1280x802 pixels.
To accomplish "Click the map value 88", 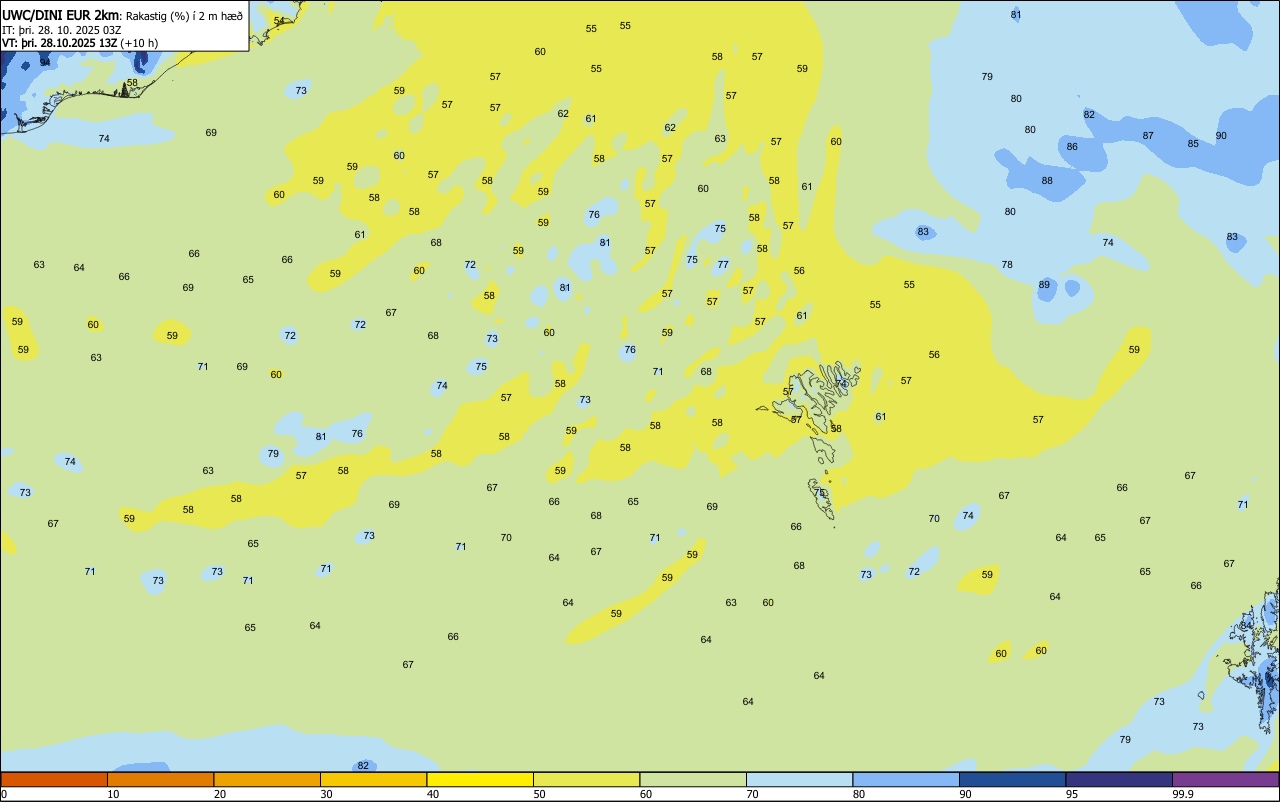I will tap(1047, 181).
